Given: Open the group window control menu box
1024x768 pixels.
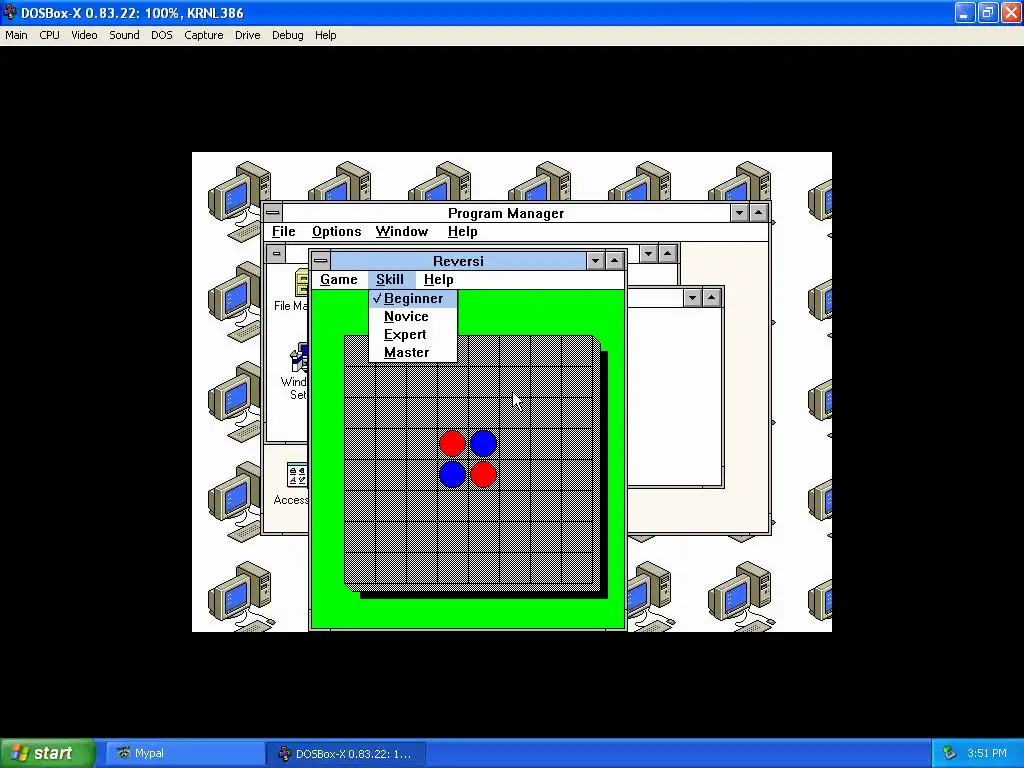Looking at the screenshot, I should tap(276, 253).
